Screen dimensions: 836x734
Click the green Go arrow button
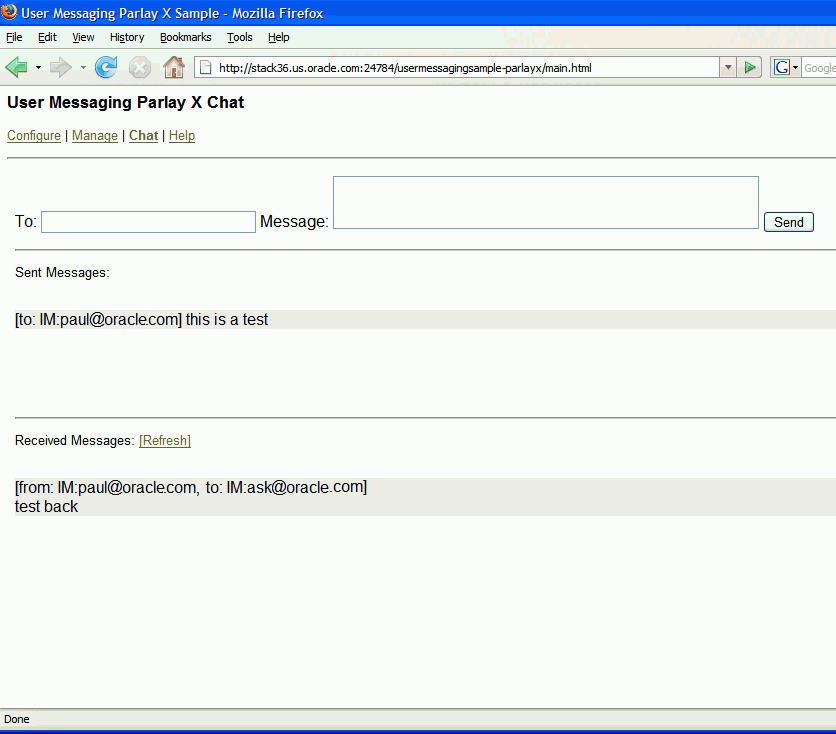750,68
